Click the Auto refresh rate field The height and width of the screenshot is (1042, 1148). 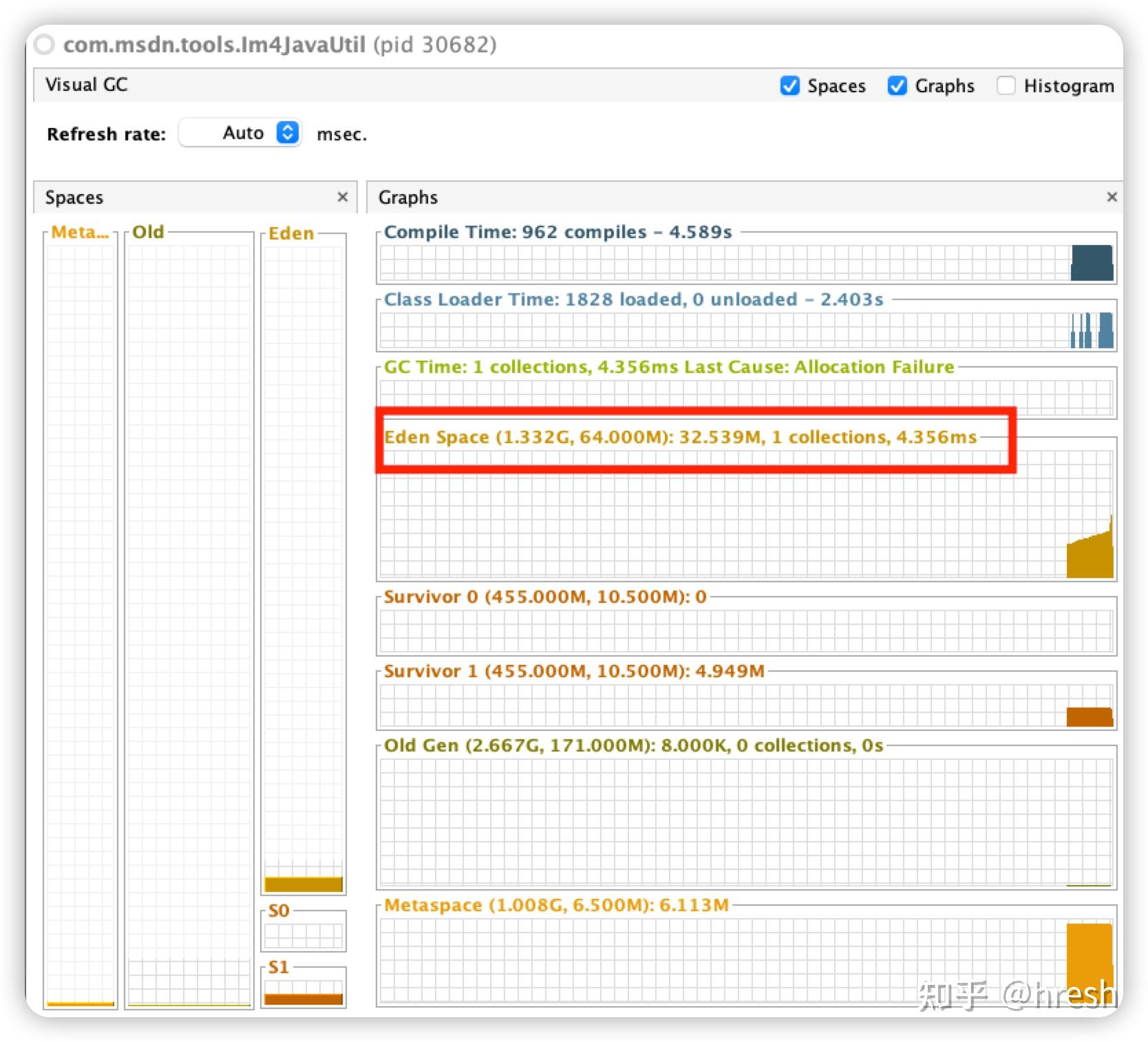pos(240,132)
